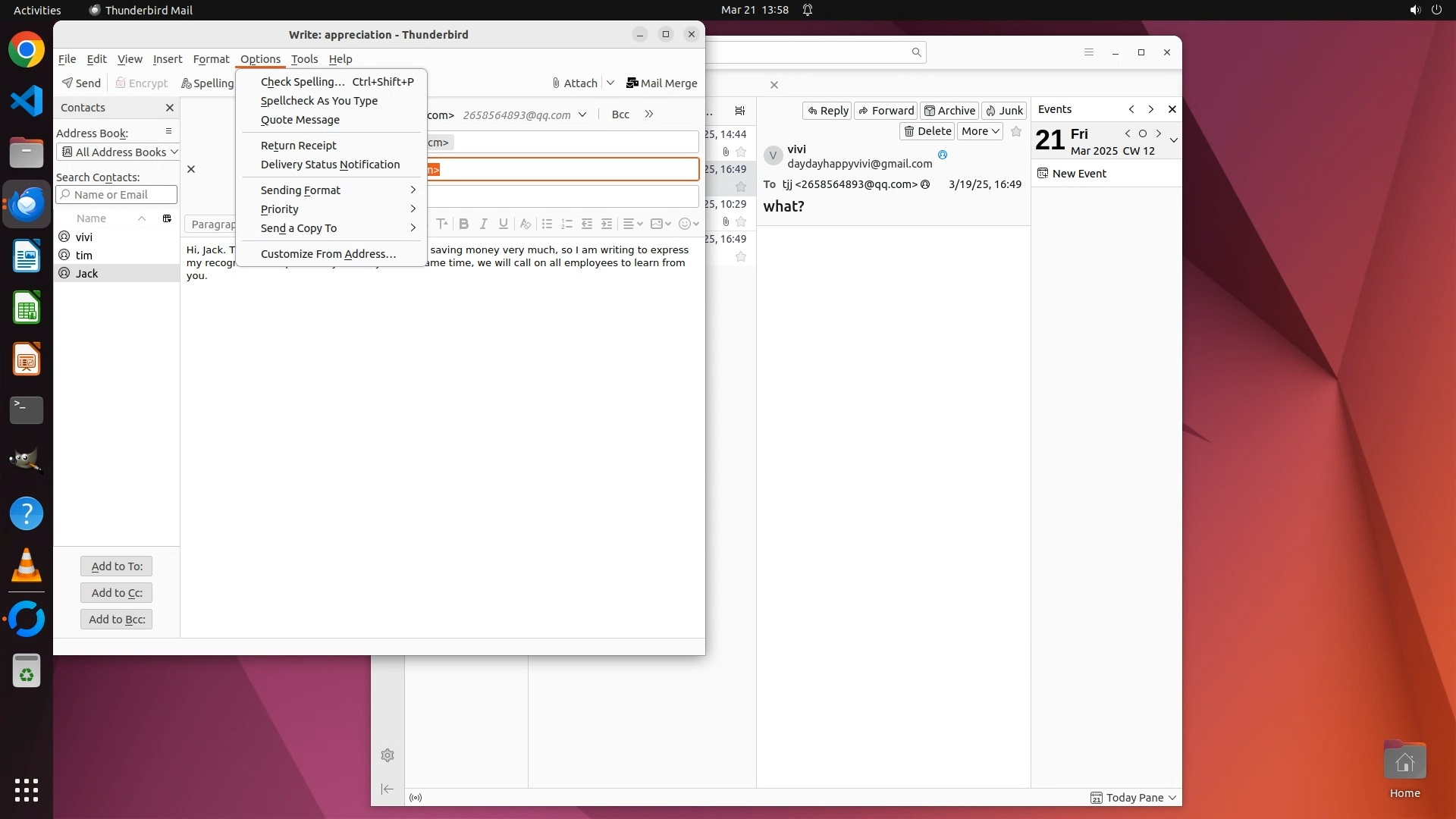Choose Customize From Address menu entry
The width and height of the screenshot is (1456, 819).
[328, 254]
